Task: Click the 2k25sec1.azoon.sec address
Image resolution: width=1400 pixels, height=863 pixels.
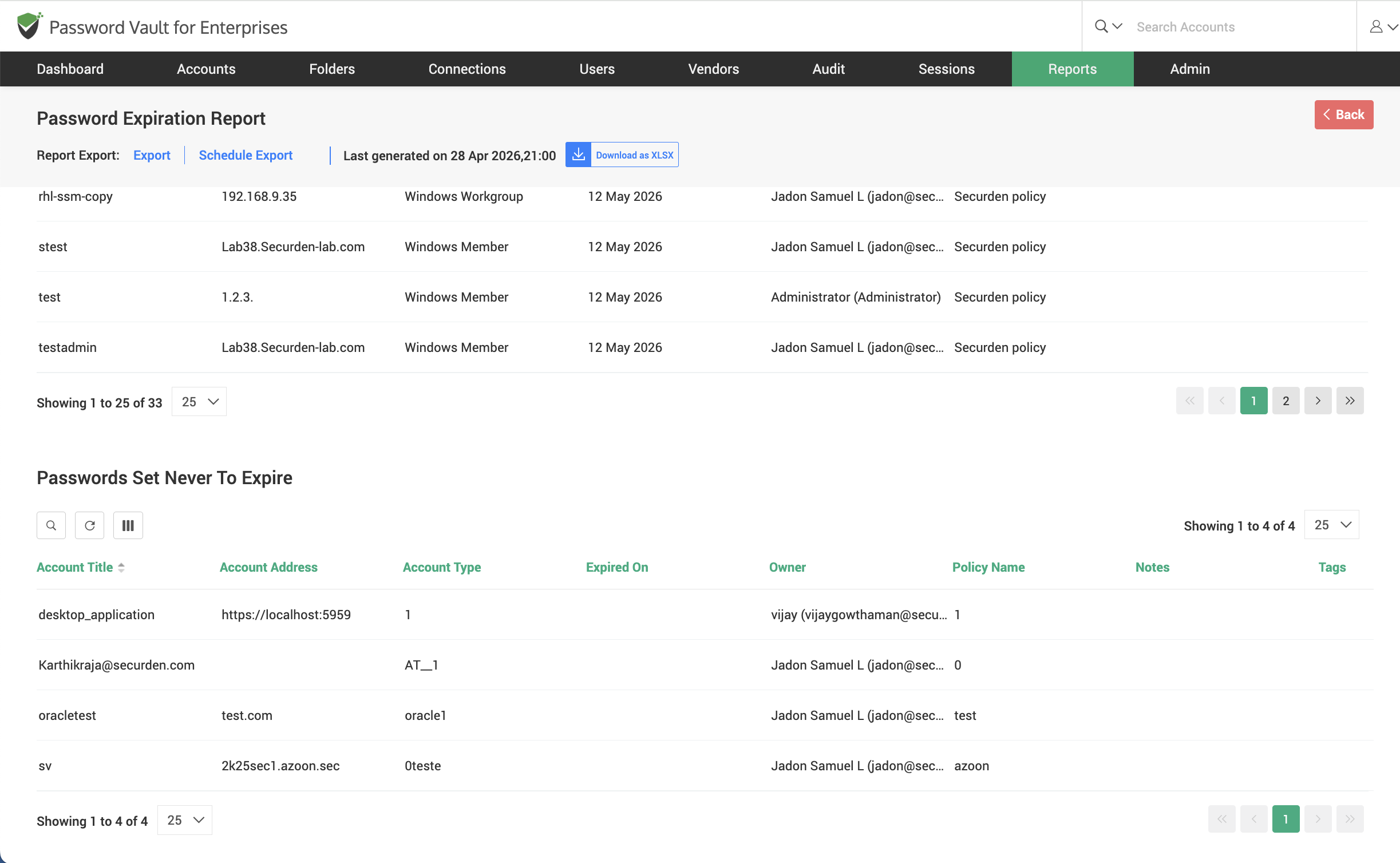Action: click(280, 766)
